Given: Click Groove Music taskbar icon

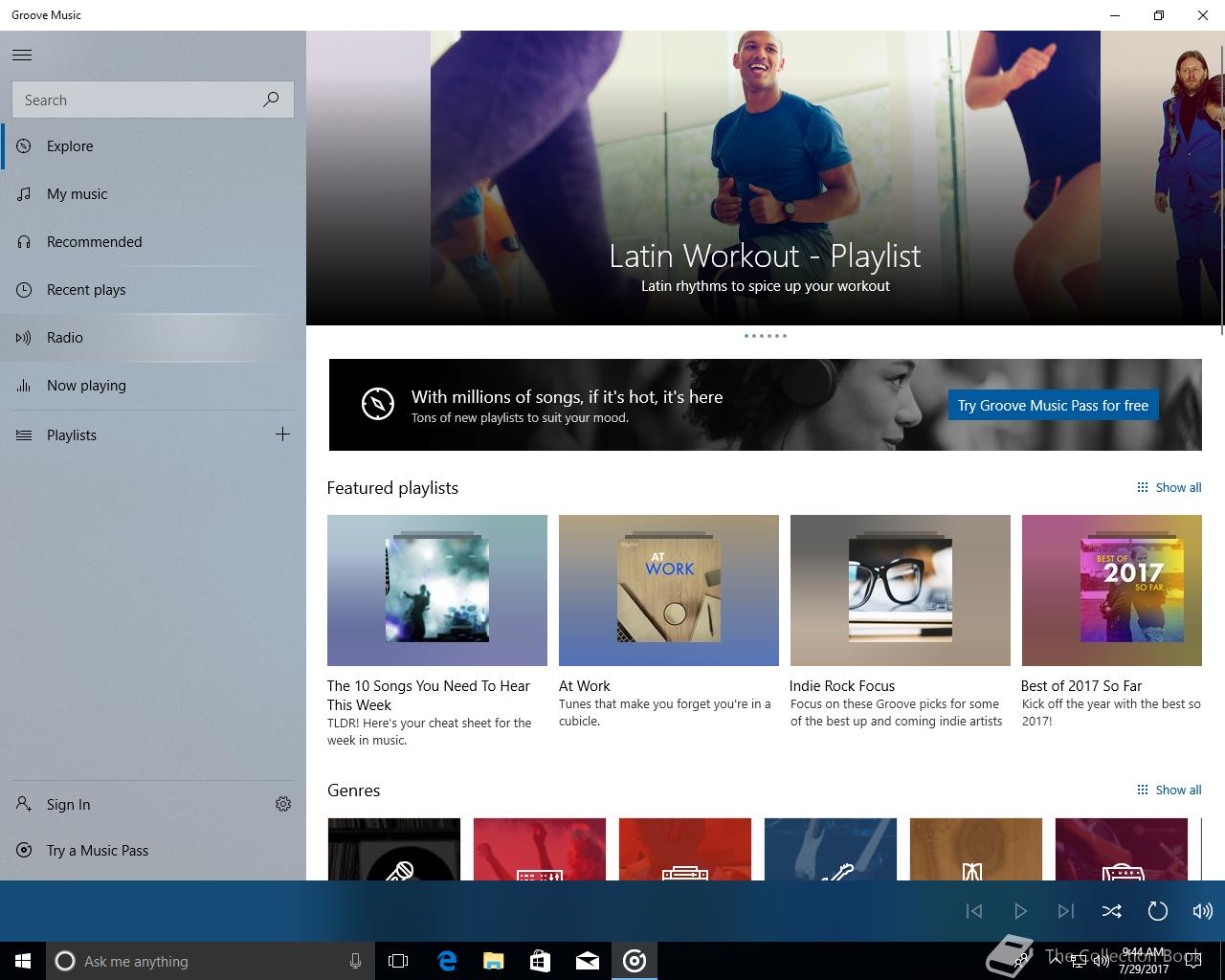Looking at the screenshot, I should tap(635, 961).
